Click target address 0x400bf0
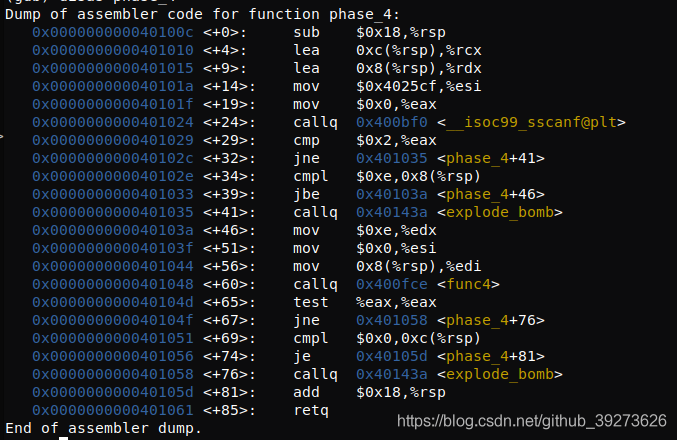Image resolution: width=677 pixels, height=440 pixels. 392,122
